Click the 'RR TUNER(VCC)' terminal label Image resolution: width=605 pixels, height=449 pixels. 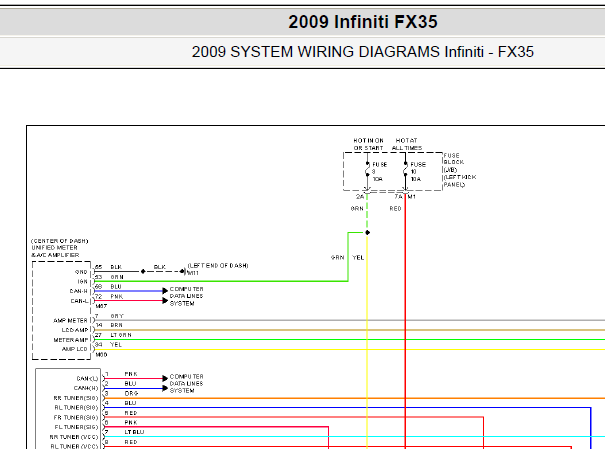[x=74, y=437]
